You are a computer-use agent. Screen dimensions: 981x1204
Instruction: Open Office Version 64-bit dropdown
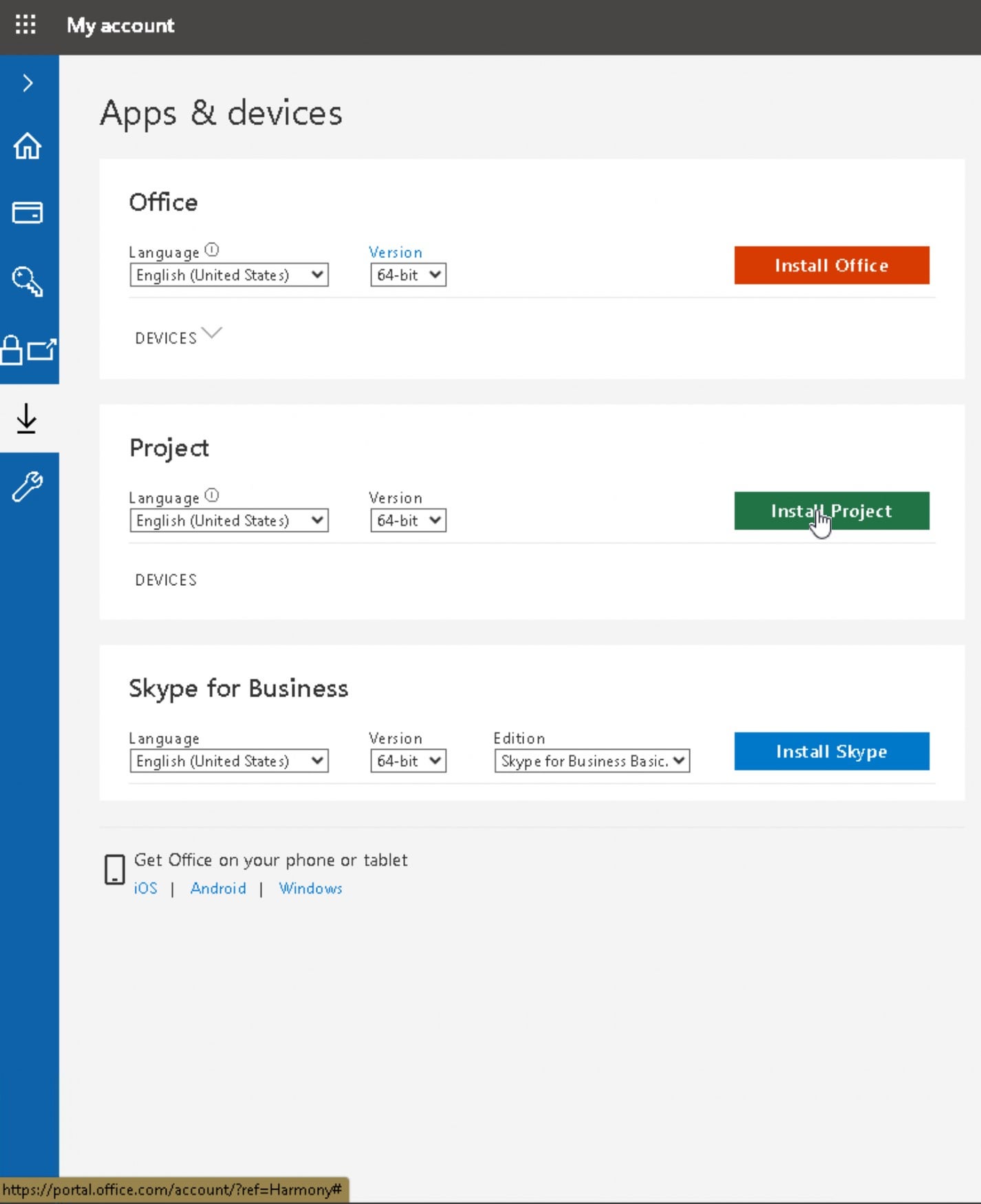(x=409, y=275)
